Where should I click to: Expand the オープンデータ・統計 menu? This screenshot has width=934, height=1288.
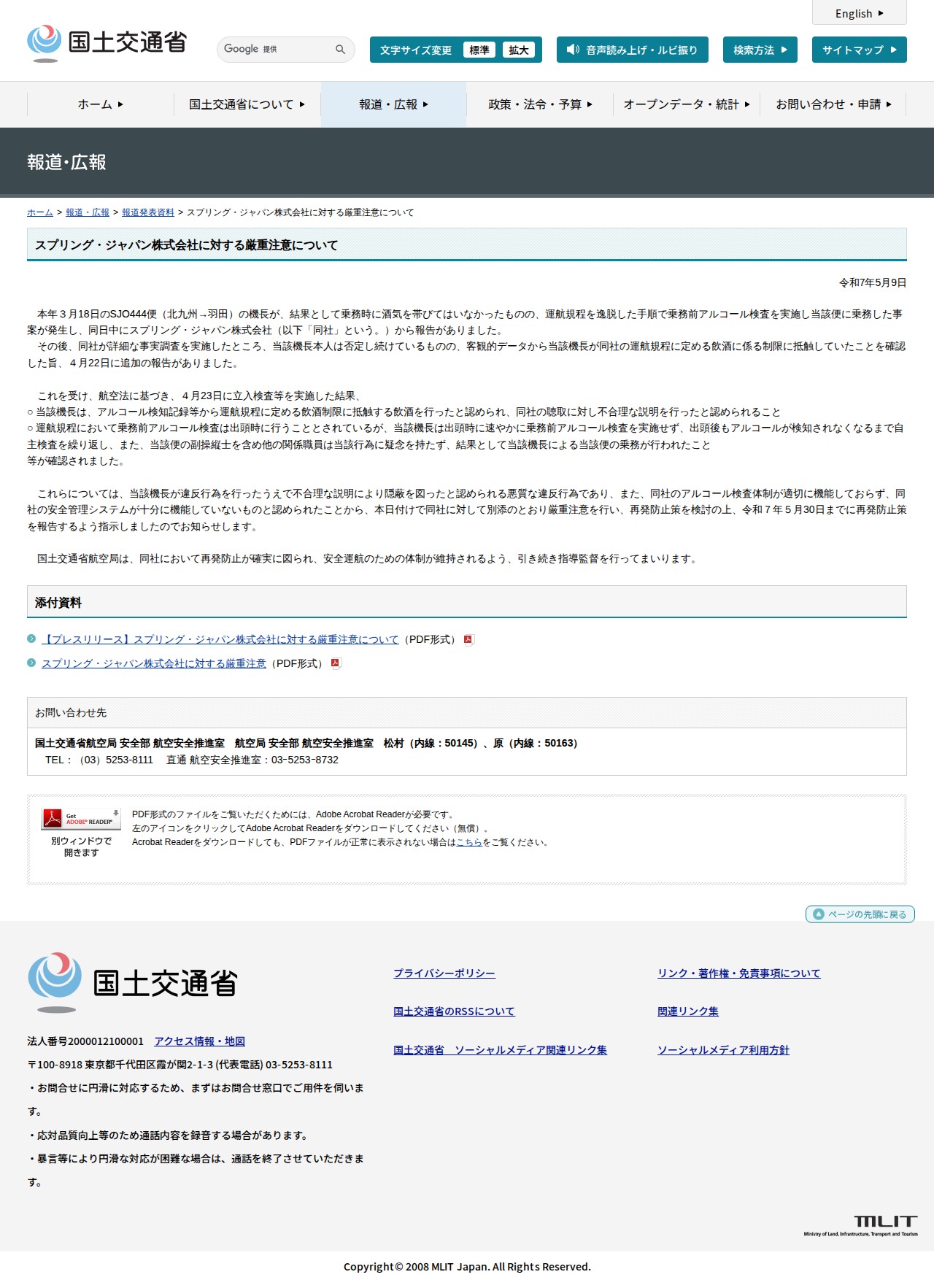tap(687, 104)
